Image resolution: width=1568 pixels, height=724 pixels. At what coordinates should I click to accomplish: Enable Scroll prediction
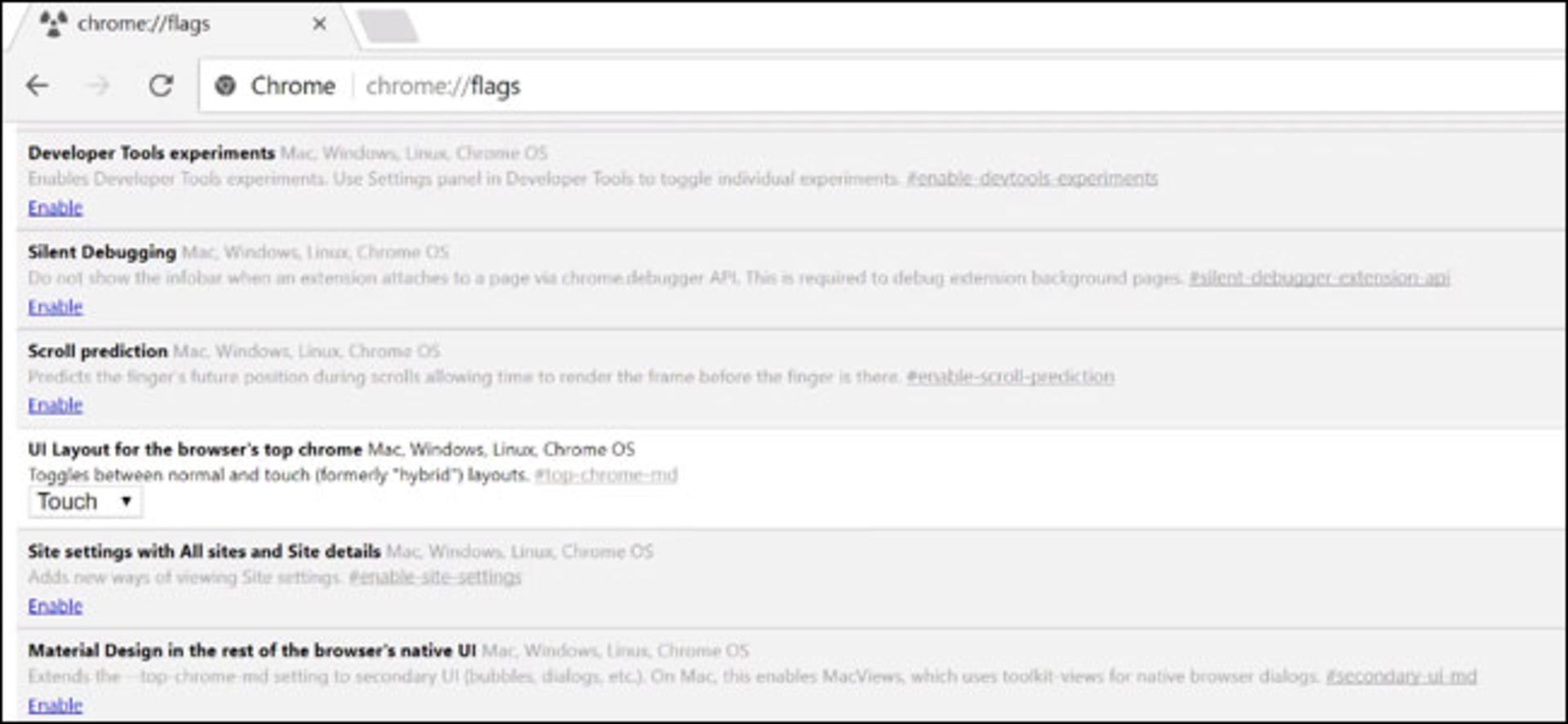(54, 404)
